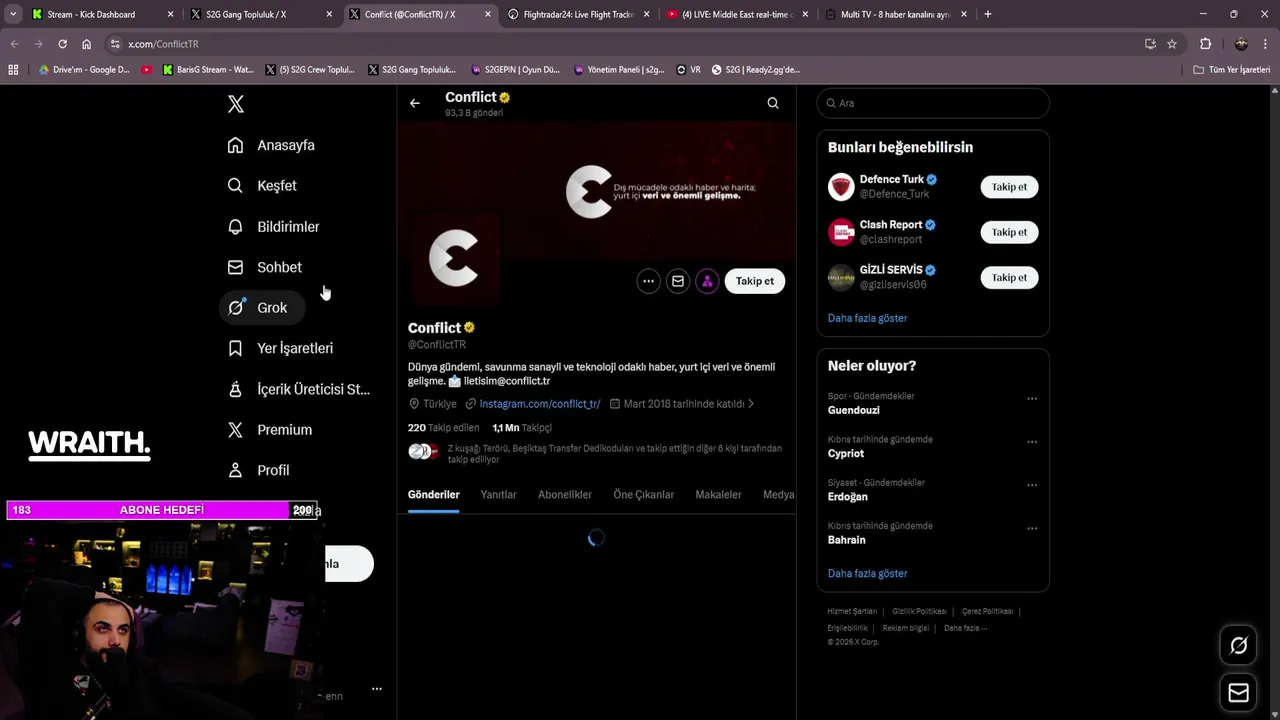Switch to Öne Çıkanlar tab
The image size is (1280, 720).
pos(644,495)
